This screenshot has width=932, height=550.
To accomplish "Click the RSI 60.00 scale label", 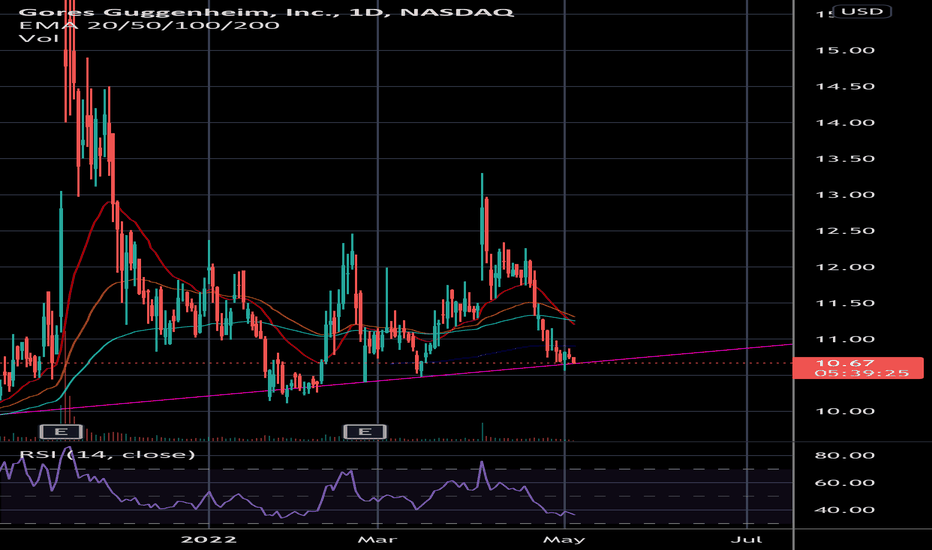I will [845, 483].
